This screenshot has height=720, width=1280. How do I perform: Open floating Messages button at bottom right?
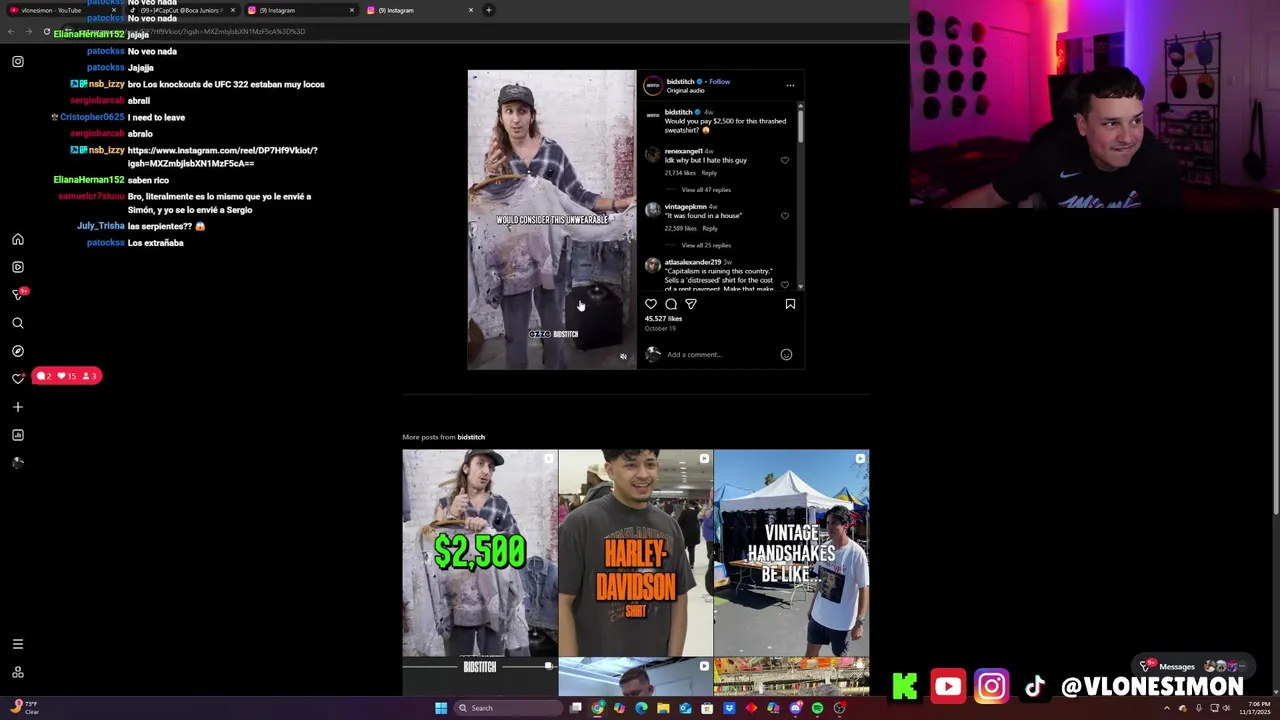coord(1194,666)
